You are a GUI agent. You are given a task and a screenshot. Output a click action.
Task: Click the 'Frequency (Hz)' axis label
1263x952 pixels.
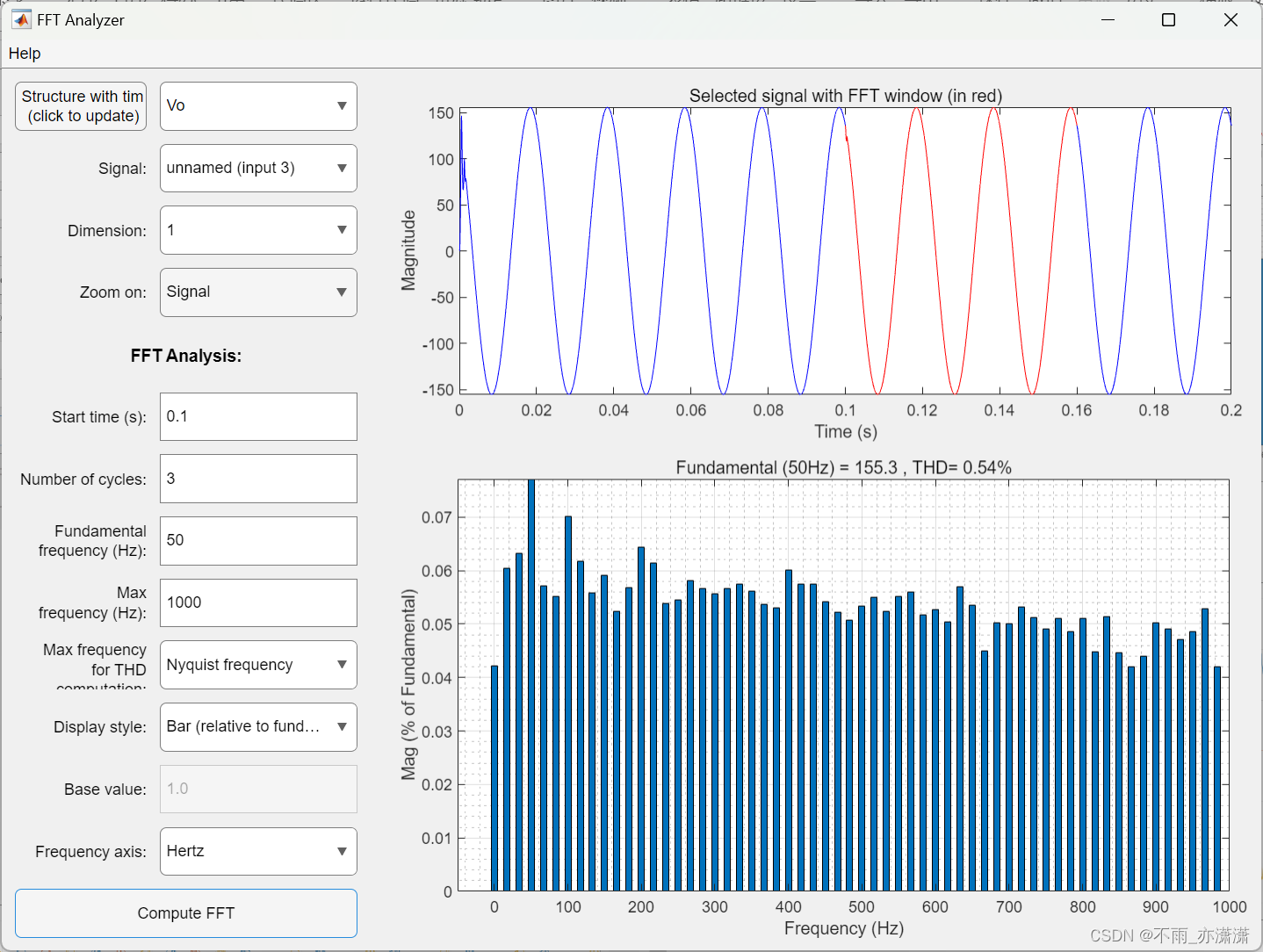tap(843, 928)
